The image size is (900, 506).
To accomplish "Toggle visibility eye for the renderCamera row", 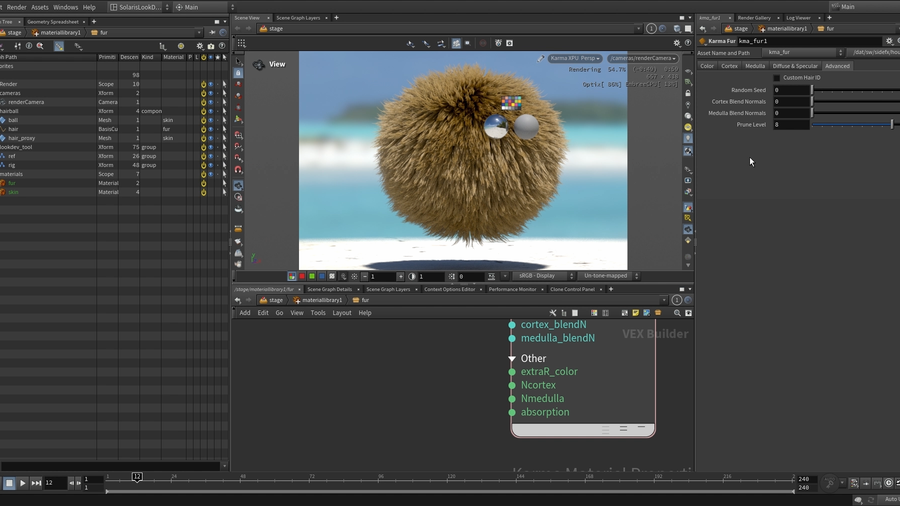I will pos(211,102).
